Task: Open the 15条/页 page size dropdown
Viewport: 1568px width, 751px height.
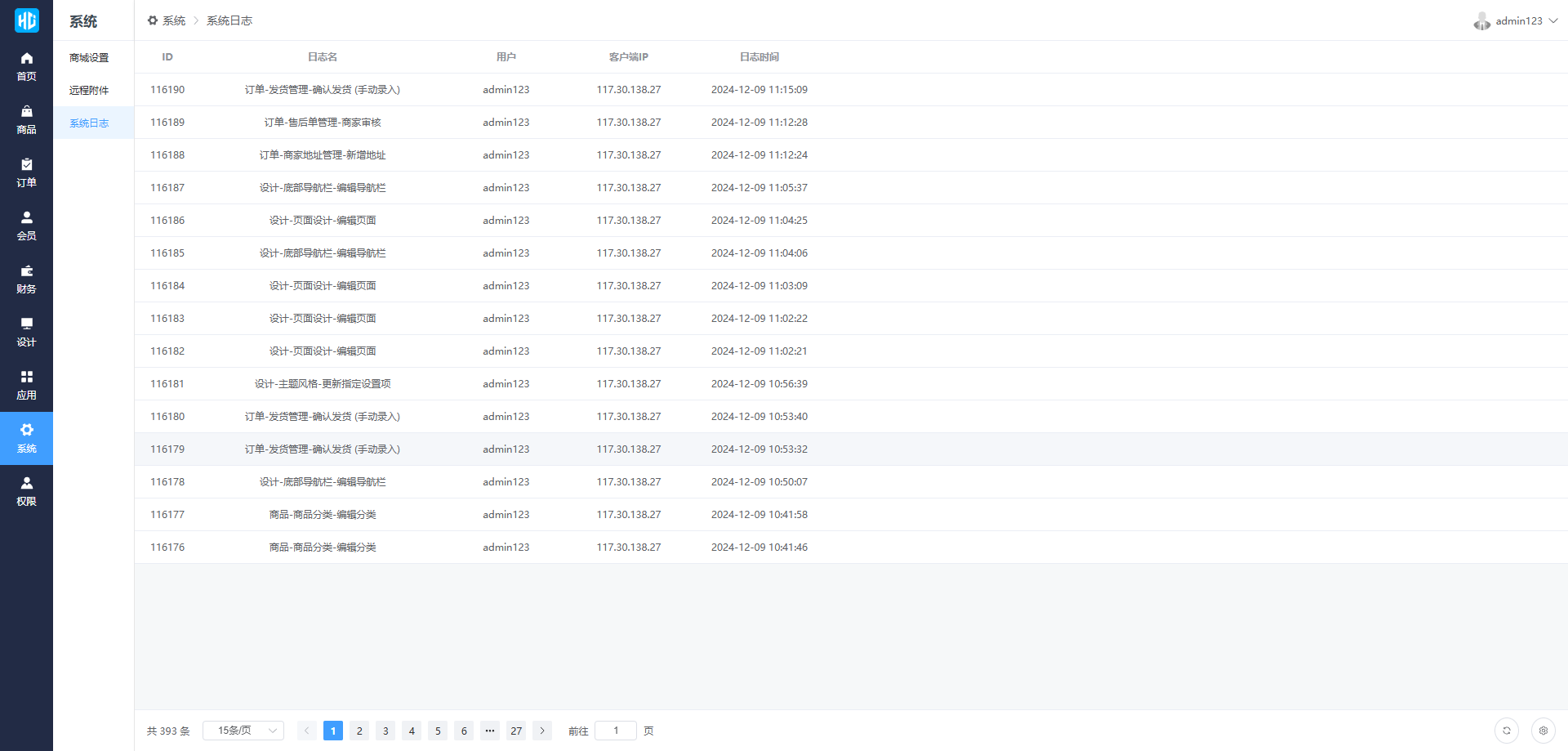Action: coord(243,731)
